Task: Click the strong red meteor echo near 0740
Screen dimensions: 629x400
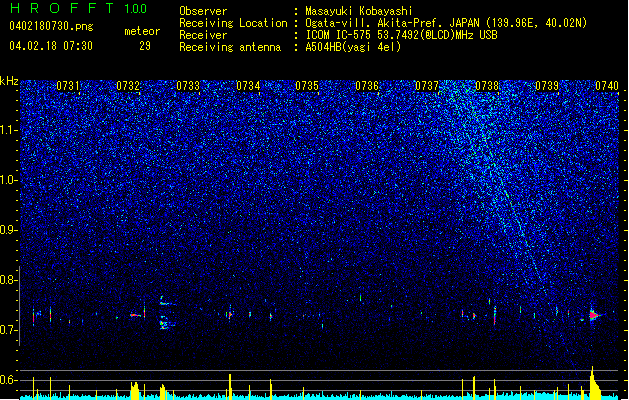Action: click(x=595, y=315)
